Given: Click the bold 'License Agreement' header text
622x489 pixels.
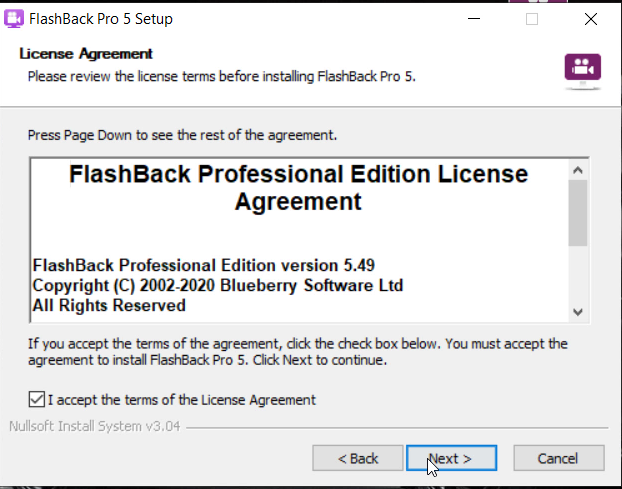Looking at the screenshot, I should 86,53.
